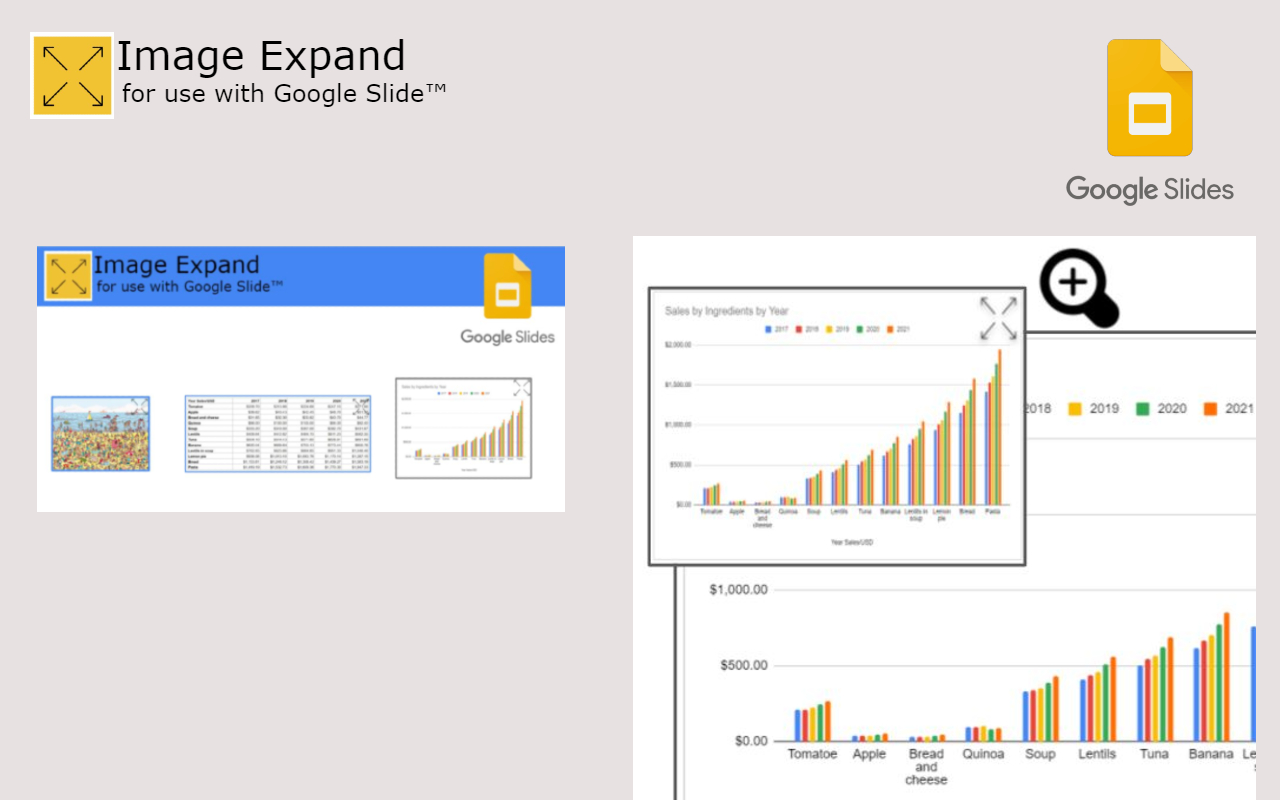The width and height of the screenshot is (1280, 800).
Task: Click 'Soup' category label in enlarged chart
Action: pos(1040,754)
